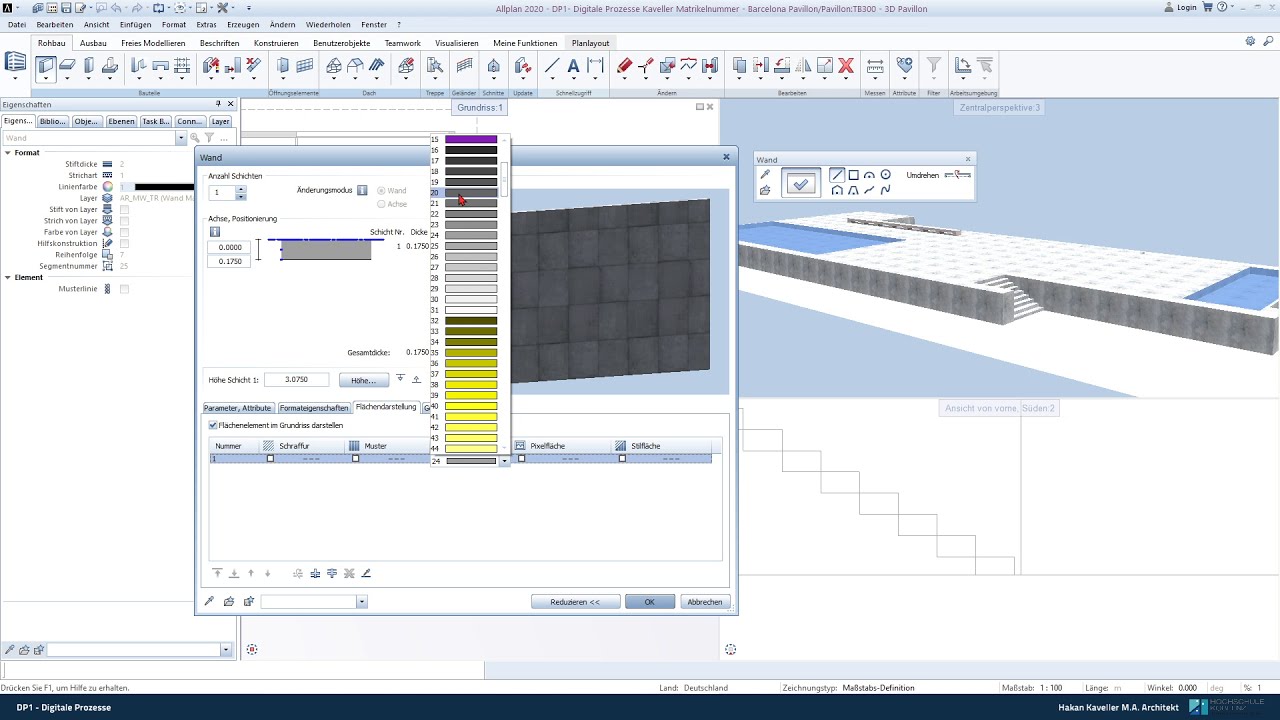Select the roof frame tool in Dach
This screenshot has height=720, width=1280.
click(x=334, y=66)
